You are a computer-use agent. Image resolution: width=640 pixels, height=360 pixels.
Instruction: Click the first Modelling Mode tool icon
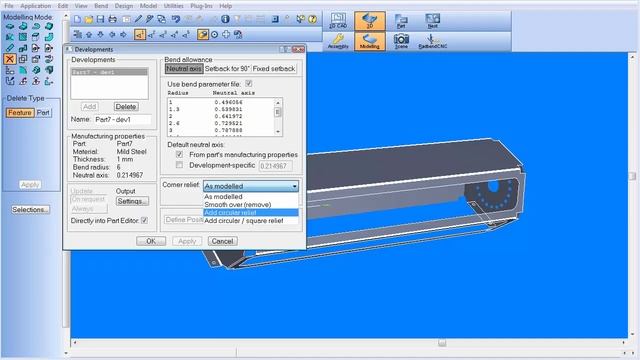point(10,27)
